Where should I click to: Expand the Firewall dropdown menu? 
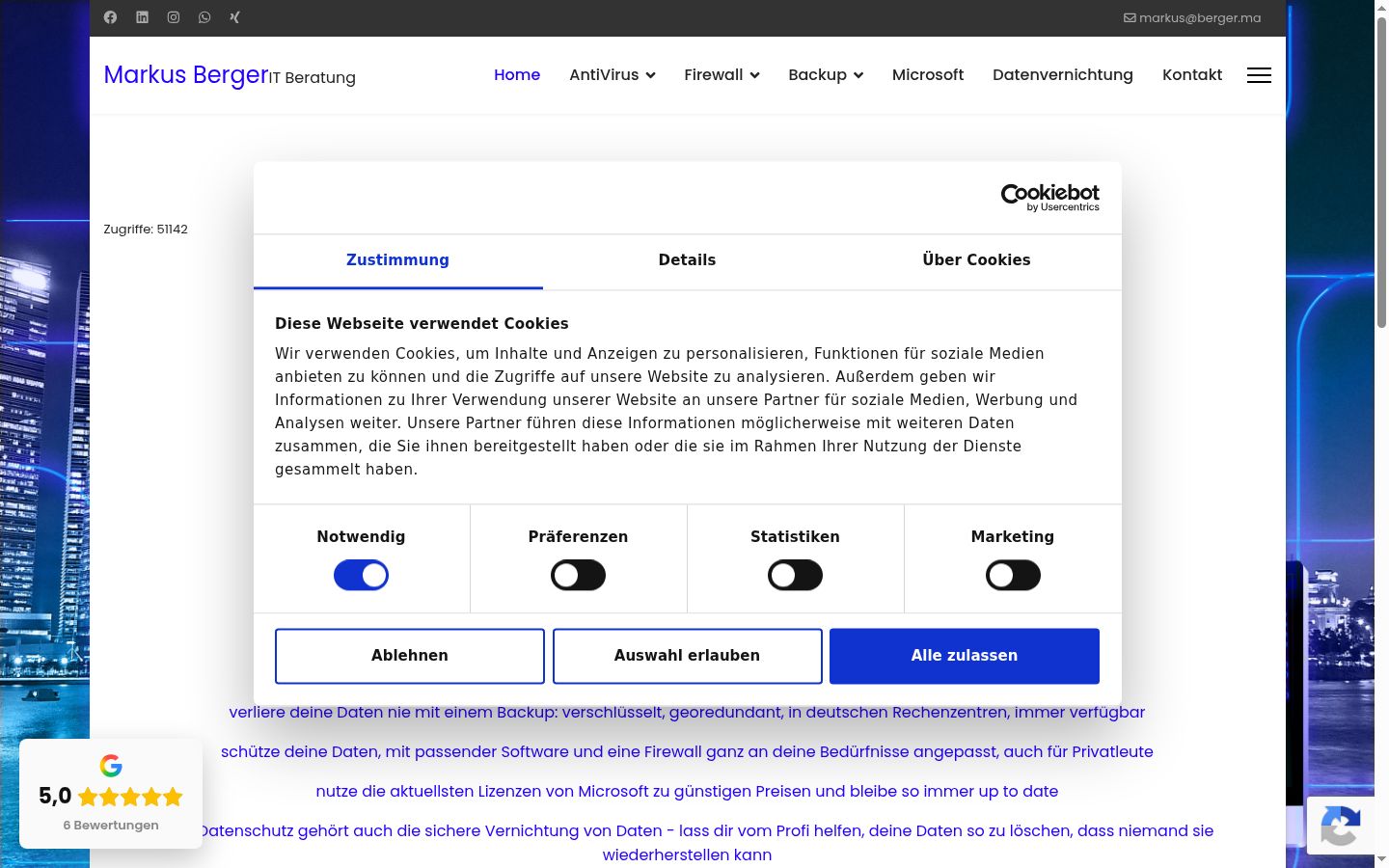tap(722, 75)
